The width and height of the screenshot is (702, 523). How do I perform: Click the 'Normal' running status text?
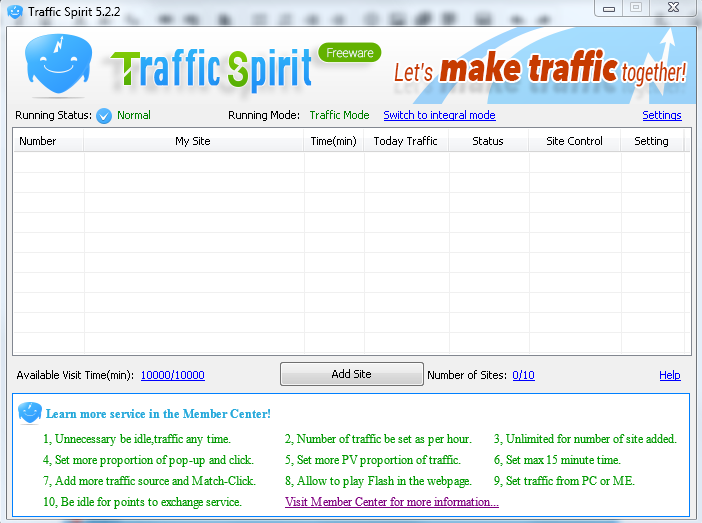point(134,115)
